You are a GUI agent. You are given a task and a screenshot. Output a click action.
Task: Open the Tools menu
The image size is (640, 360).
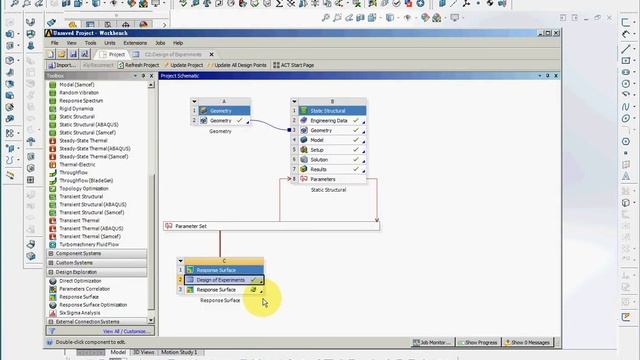(90, 43)
